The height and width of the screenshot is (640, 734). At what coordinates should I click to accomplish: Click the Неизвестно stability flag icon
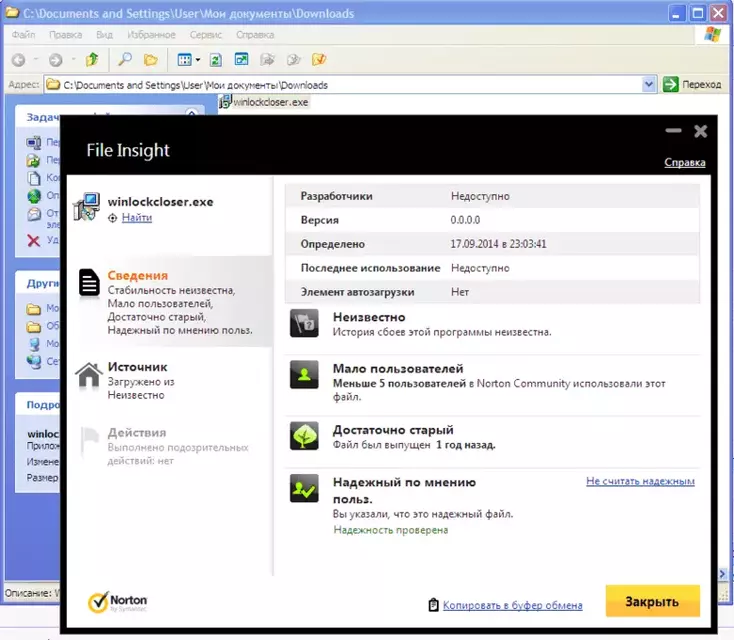point(304,323)
